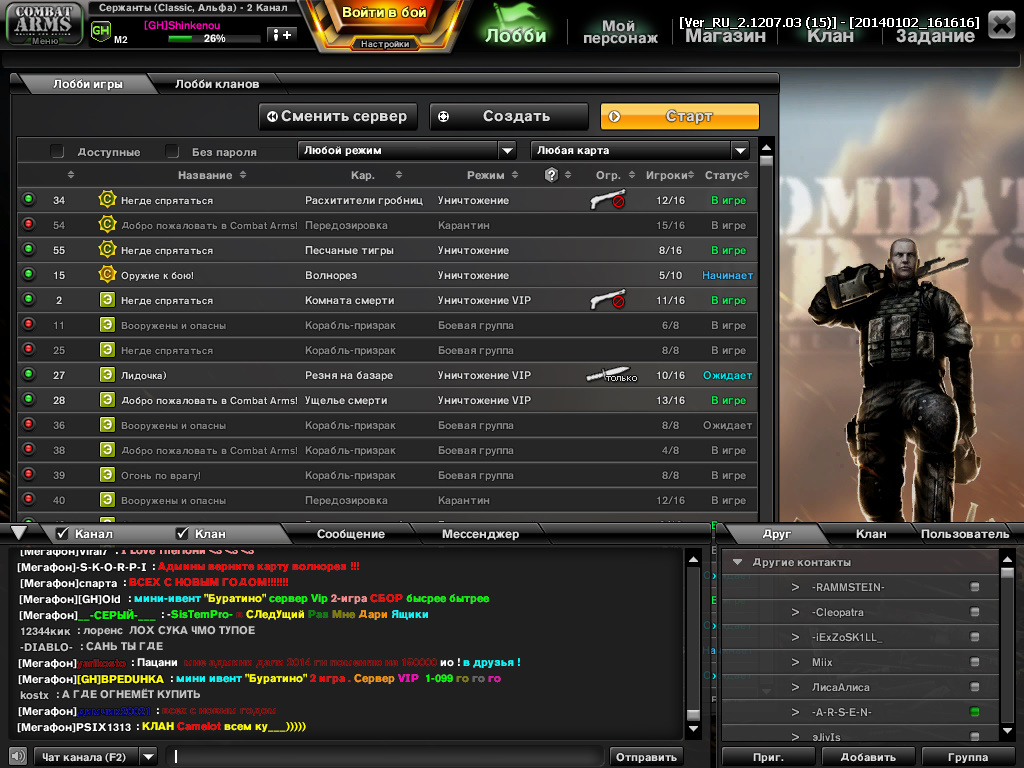1024x768 pixels.
Task: Click the chat message input field
Action: click(x=385, y=757)
